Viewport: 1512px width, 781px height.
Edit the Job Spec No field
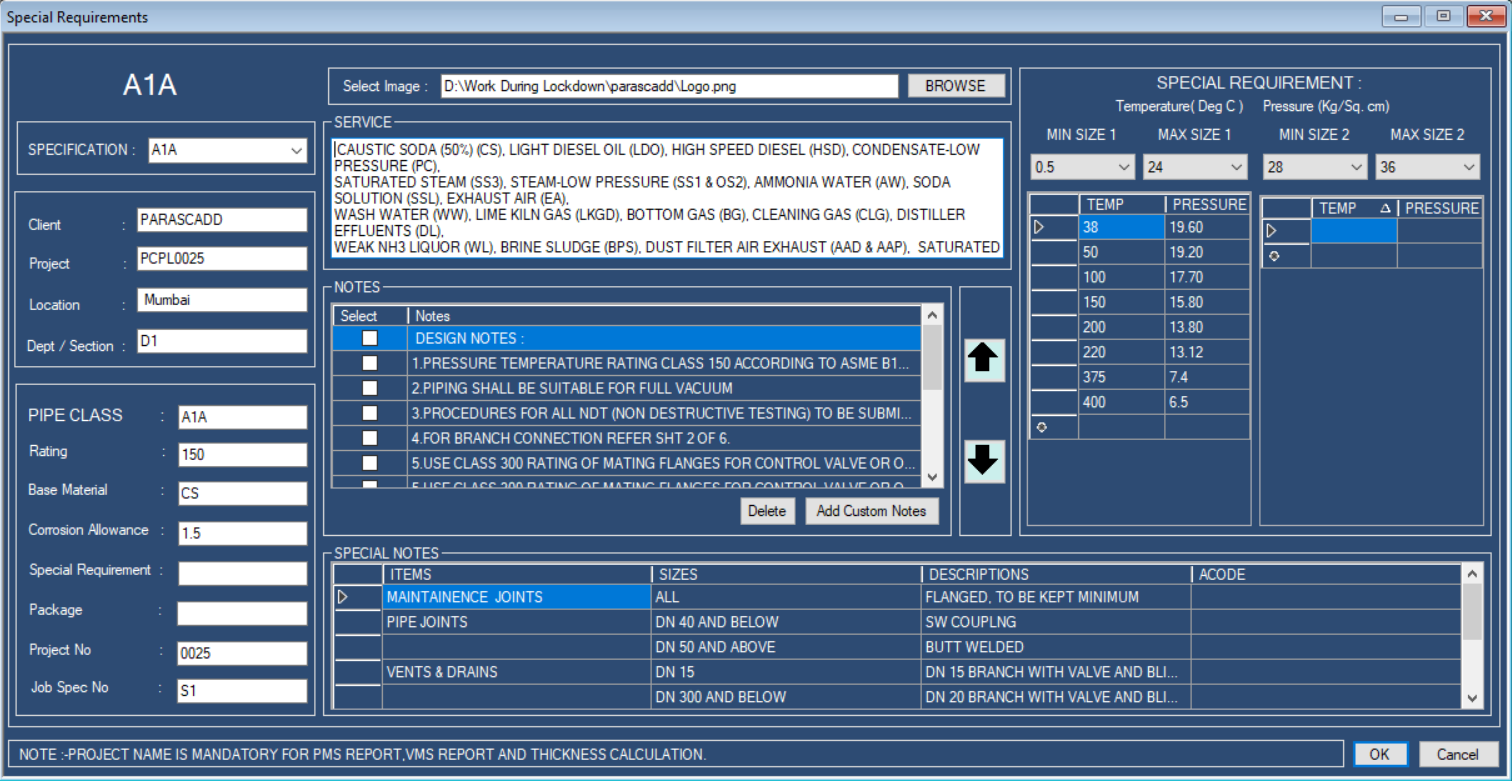(x=242, y=690)
